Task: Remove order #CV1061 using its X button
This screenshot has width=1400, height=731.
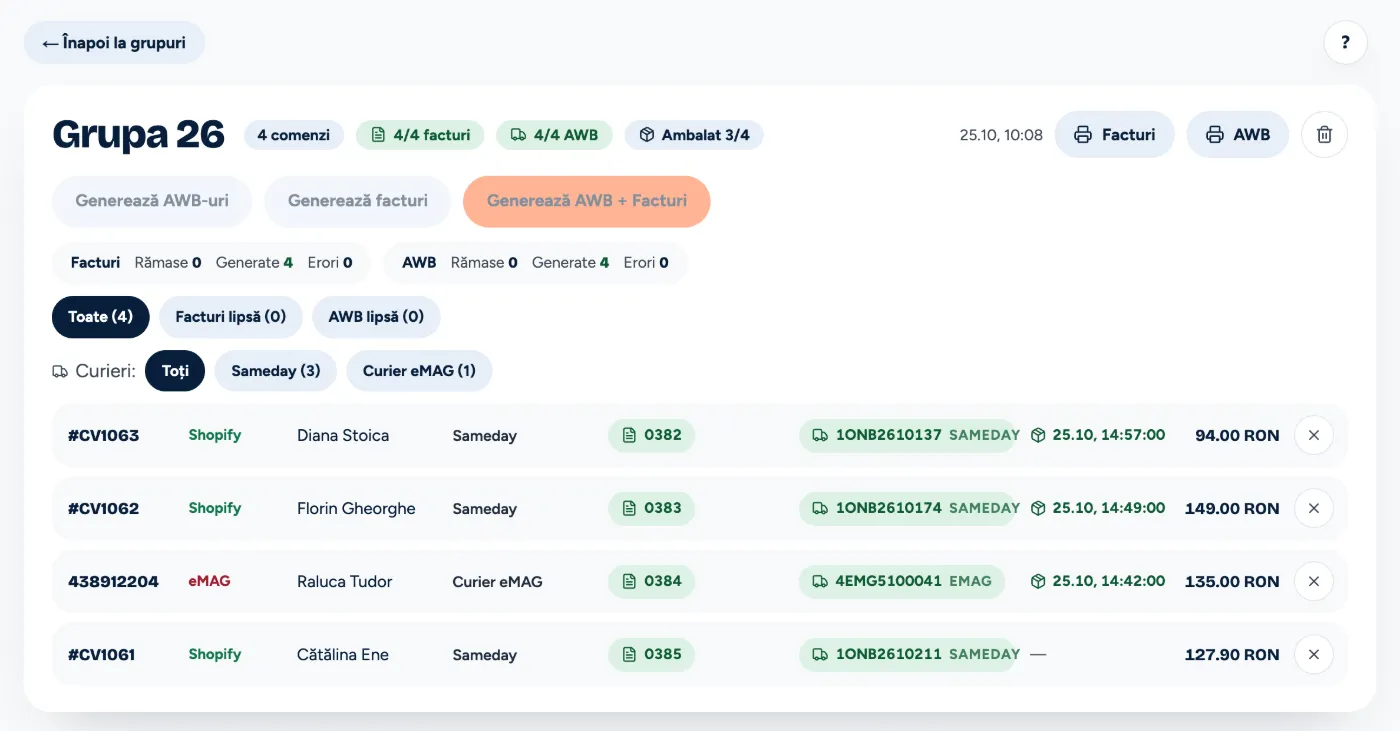Action: (1314, 655)
